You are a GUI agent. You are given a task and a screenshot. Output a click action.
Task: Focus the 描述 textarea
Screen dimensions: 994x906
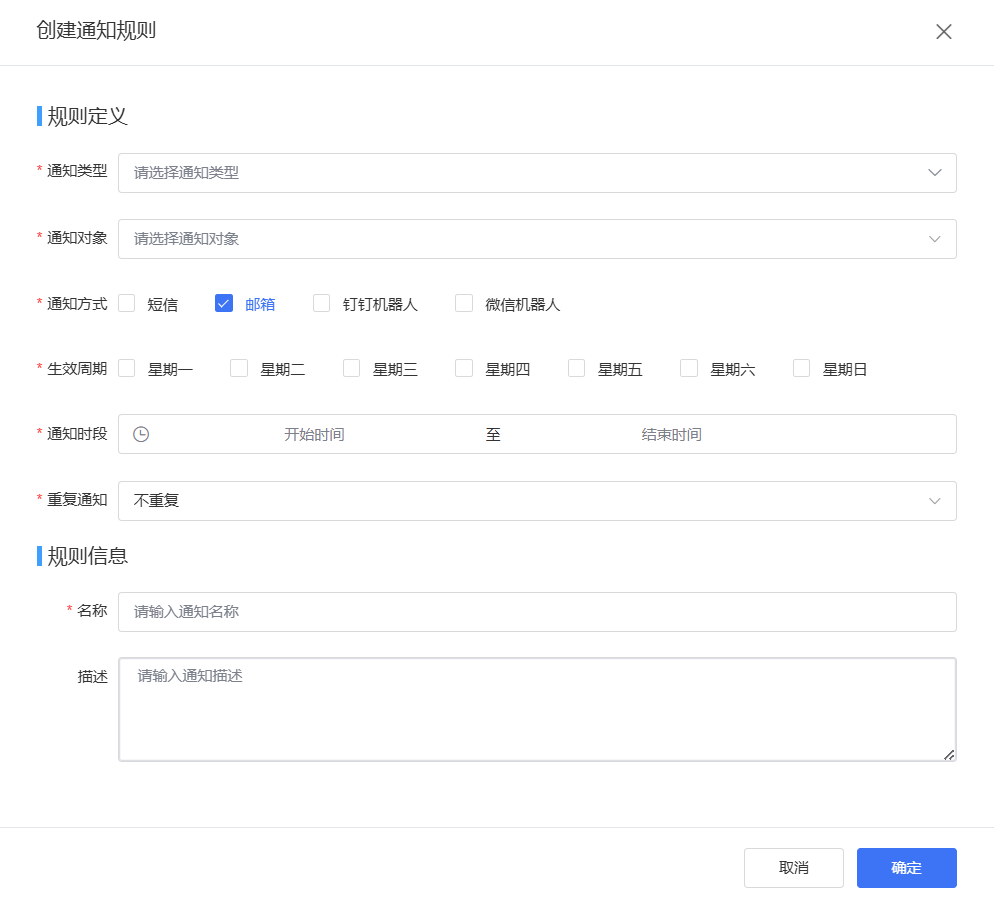[537, 709]
